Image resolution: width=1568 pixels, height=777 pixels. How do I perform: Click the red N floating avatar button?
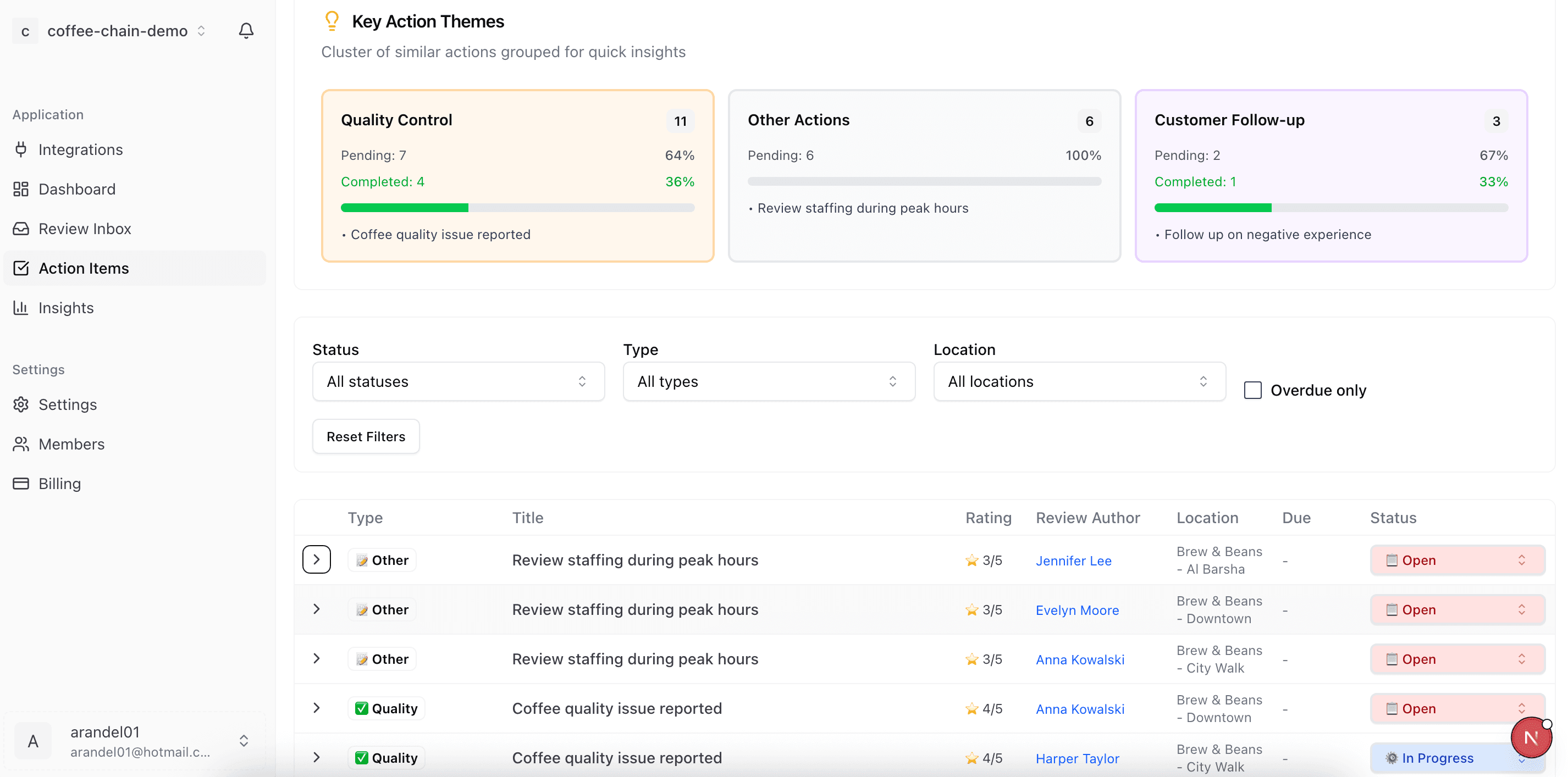[1530, 737]
